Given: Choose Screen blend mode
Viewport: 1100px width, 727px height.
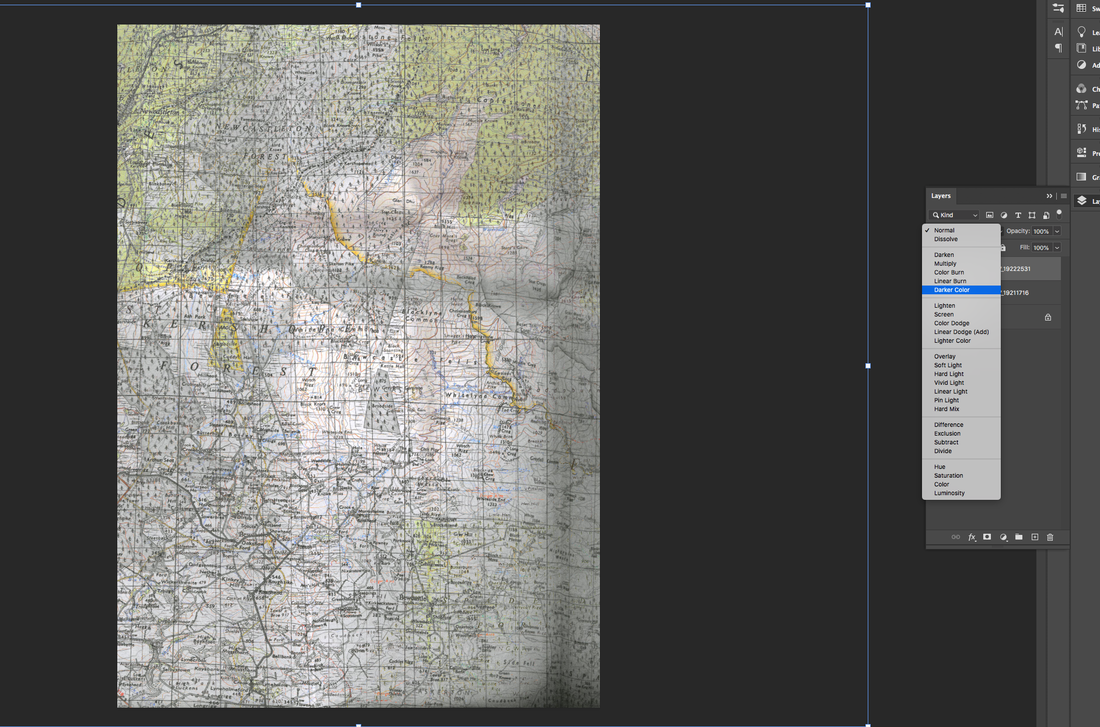Looking at the screenshot, I should click(961, 314).
